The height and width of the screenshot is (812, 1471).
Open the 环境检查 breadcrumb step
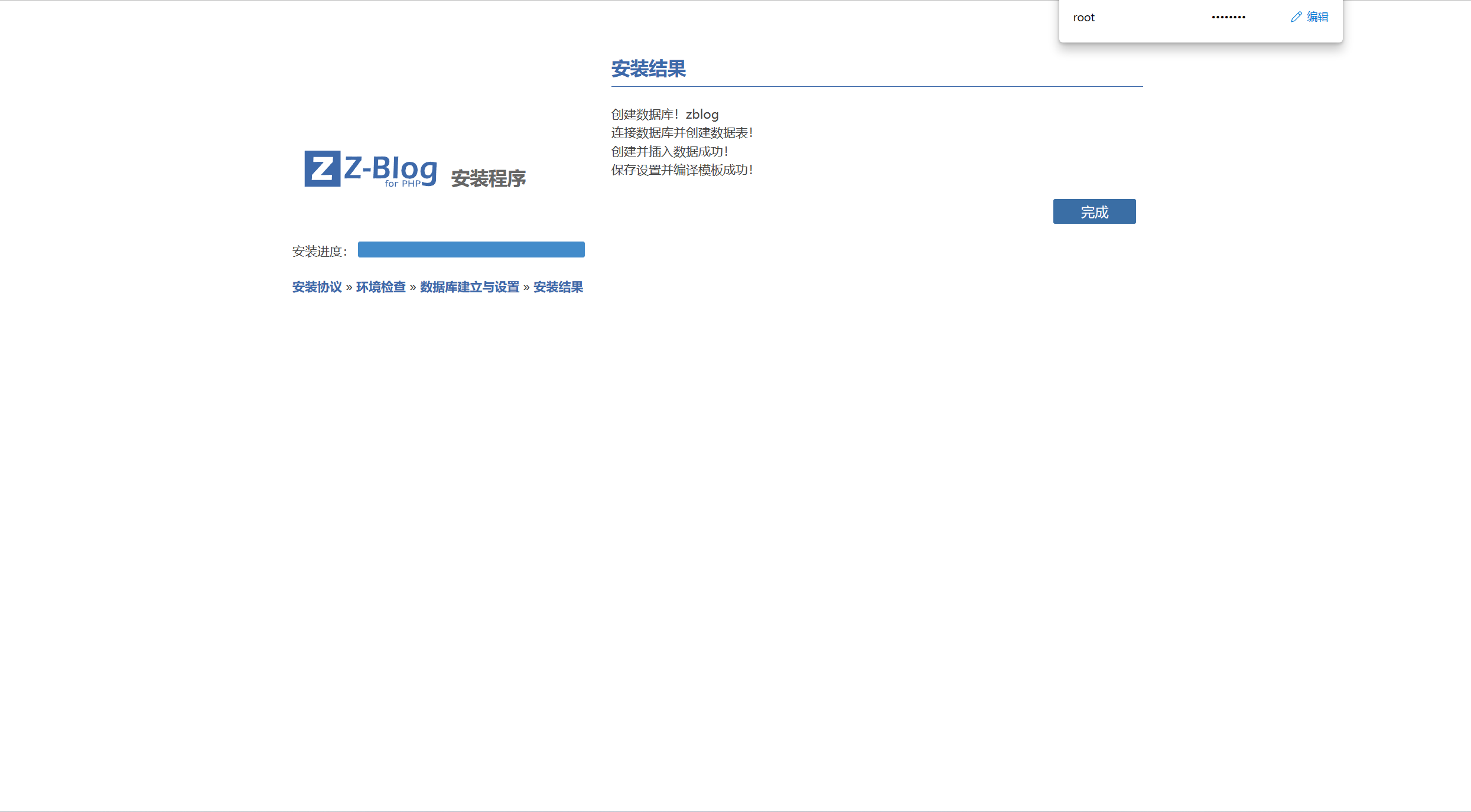click(380, 287)
